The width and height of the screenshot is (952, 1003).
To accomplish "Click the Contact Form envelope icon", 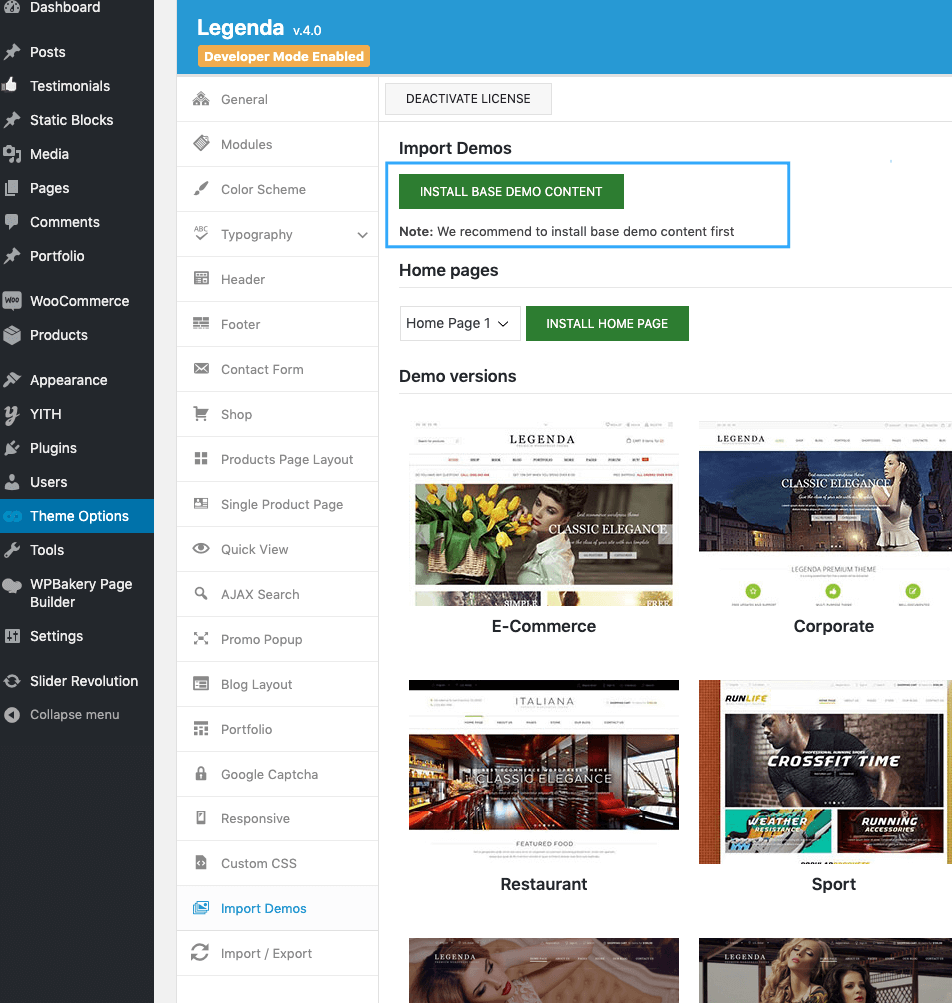I will click(201, 368).
